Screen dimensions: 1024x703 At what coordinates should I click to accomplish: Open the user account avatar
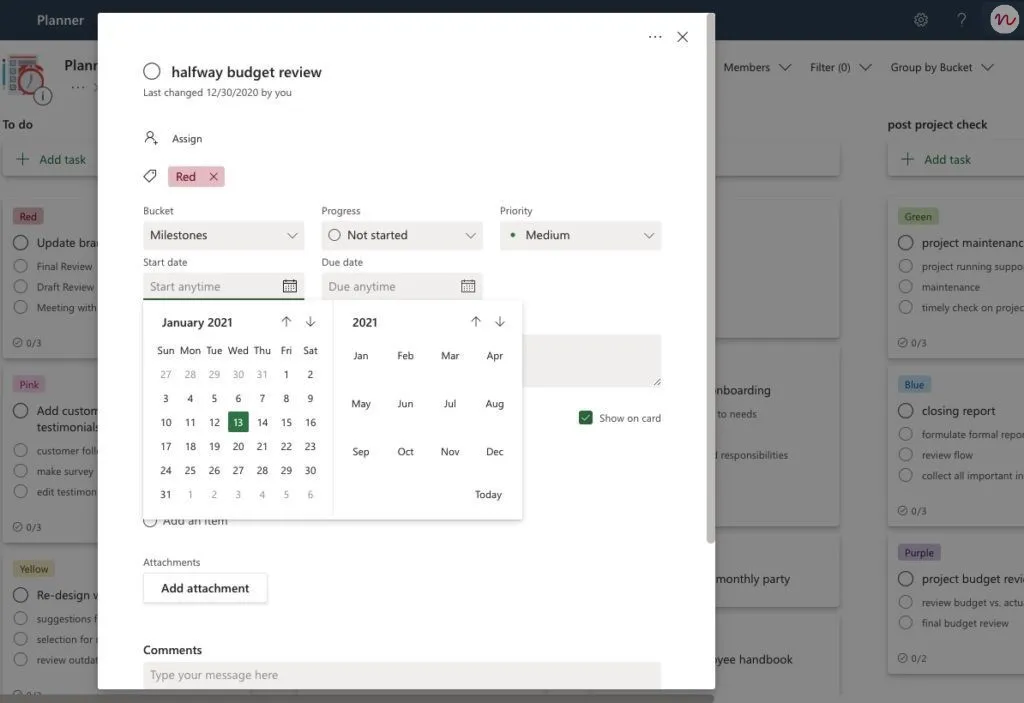pyautogui.click(x=1004, y=20)
